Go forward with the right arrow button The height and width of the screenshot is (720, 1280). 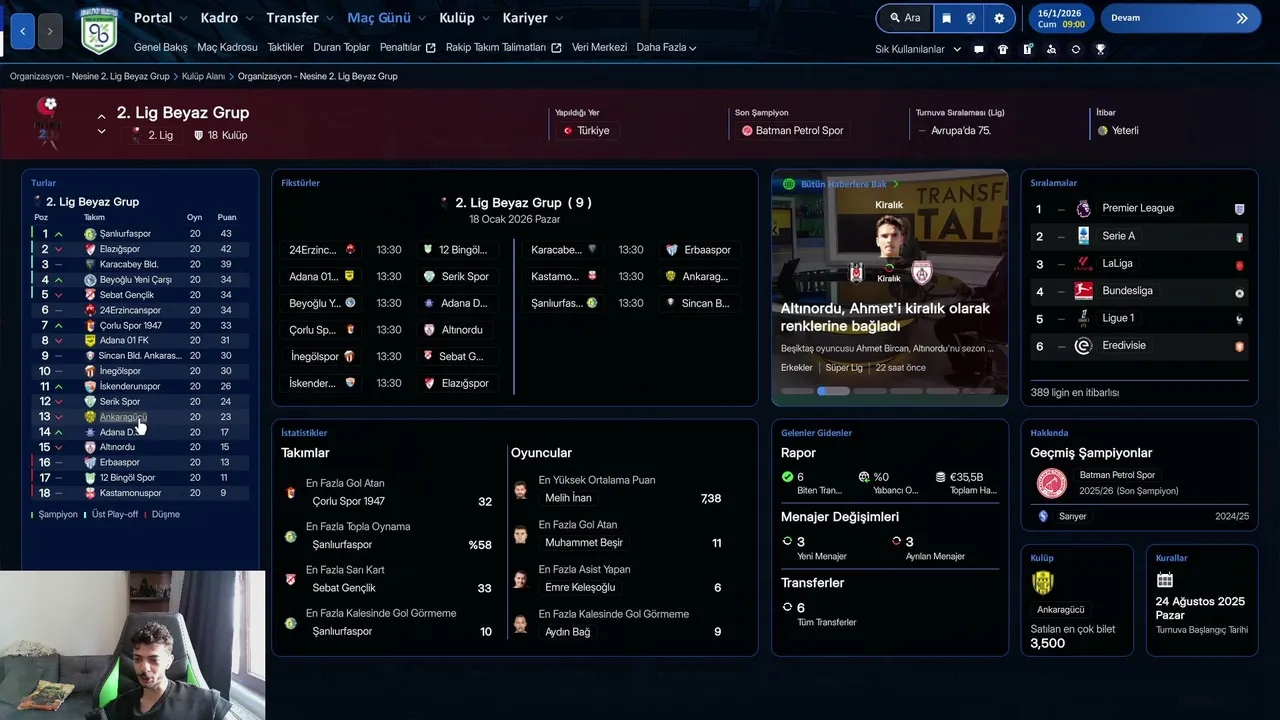click(x=50, y=31)
